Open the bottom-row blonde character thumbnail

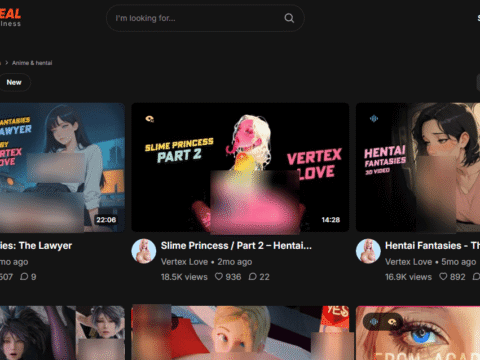[240, 333]
